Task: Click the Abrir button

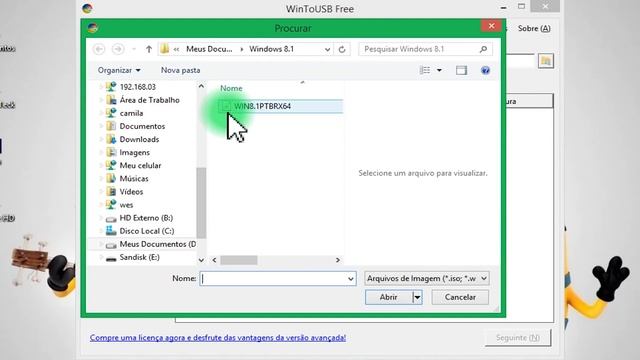Action: click(x=389, y=297)
